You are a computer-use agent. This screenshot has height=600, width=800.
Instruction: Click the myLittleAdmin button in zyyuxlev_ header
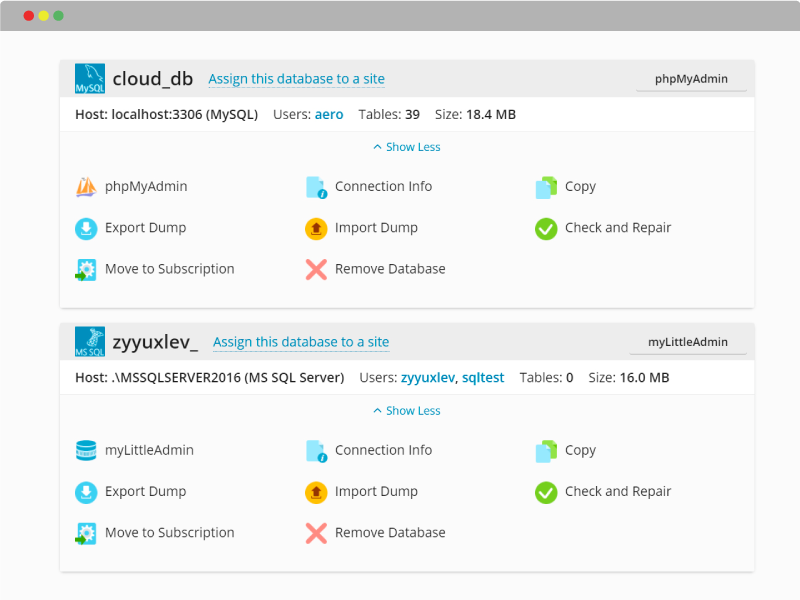pyautogui.click(x=688, y=342)
